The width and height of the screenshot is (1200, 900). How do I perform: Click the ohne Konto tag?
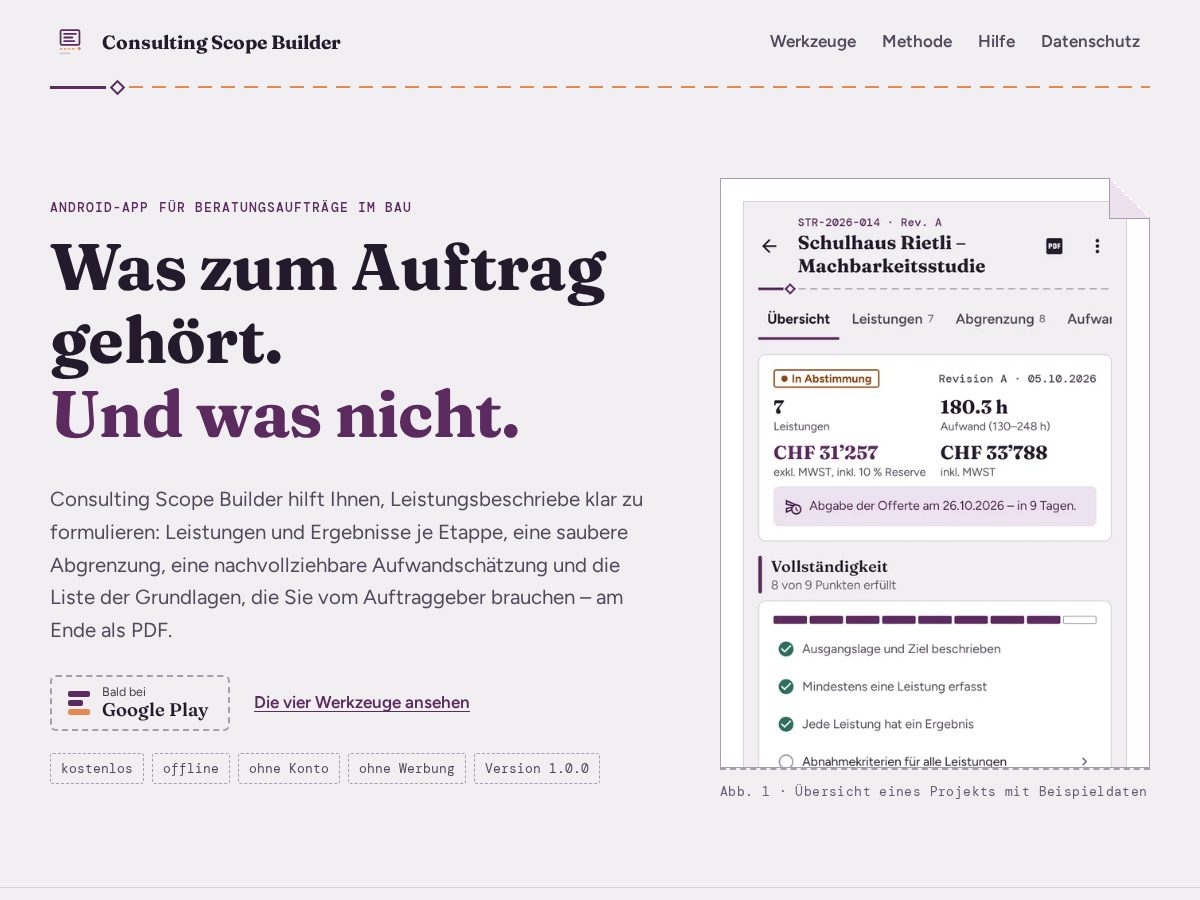pyautogui.click(x=289, y=768)
